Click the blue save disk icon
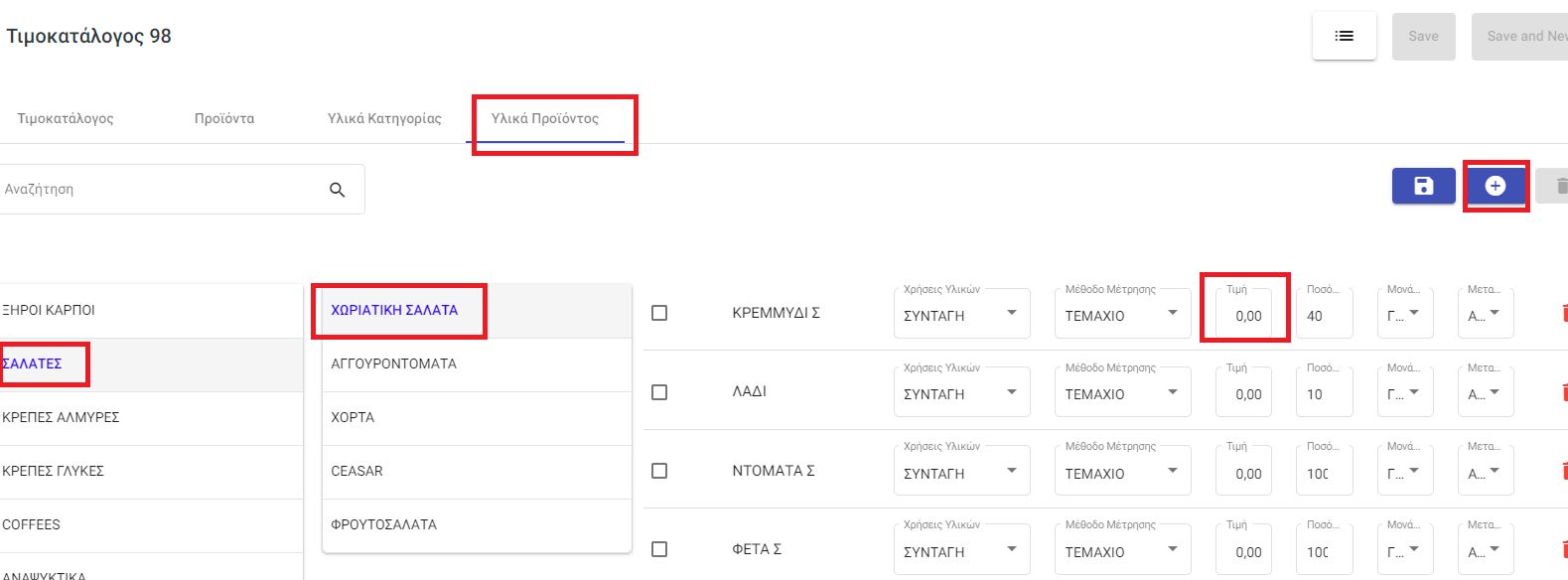The image size is (1568, 580). [1423, 186]
